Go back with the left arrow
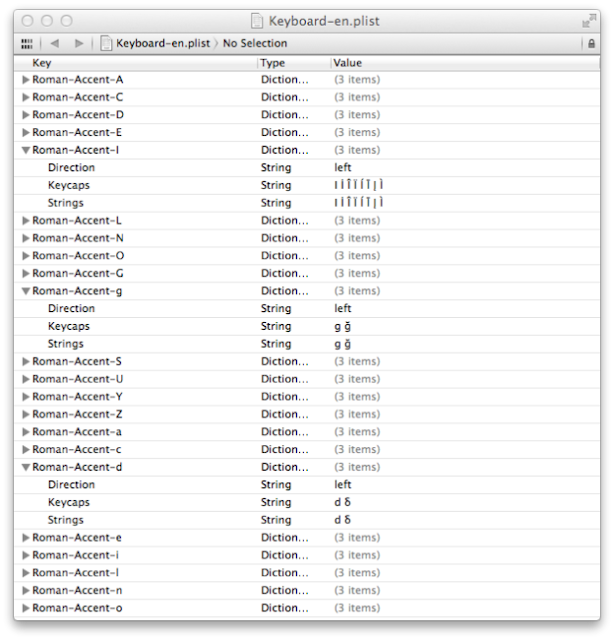Image resolution: width=614 pixels, height=640 pixels. coord(55,43)
